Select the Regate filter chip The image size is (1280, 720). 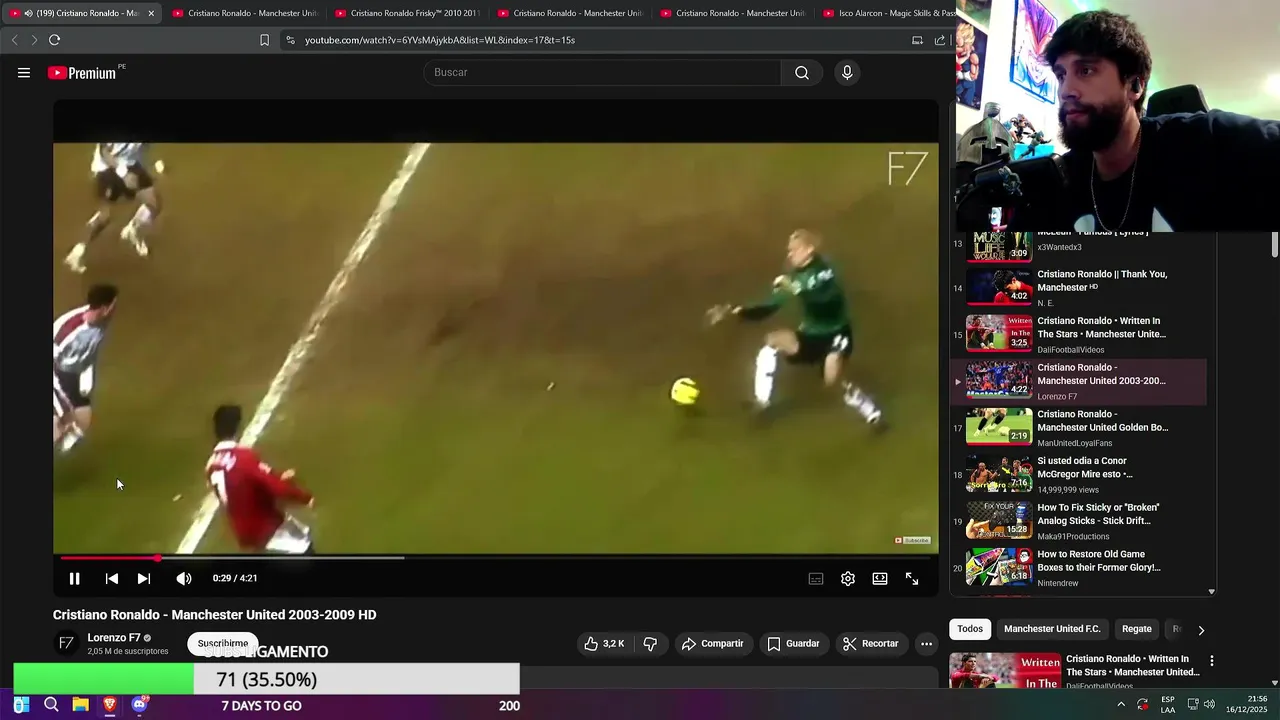pyautogui.click(x=1137, y=629)
